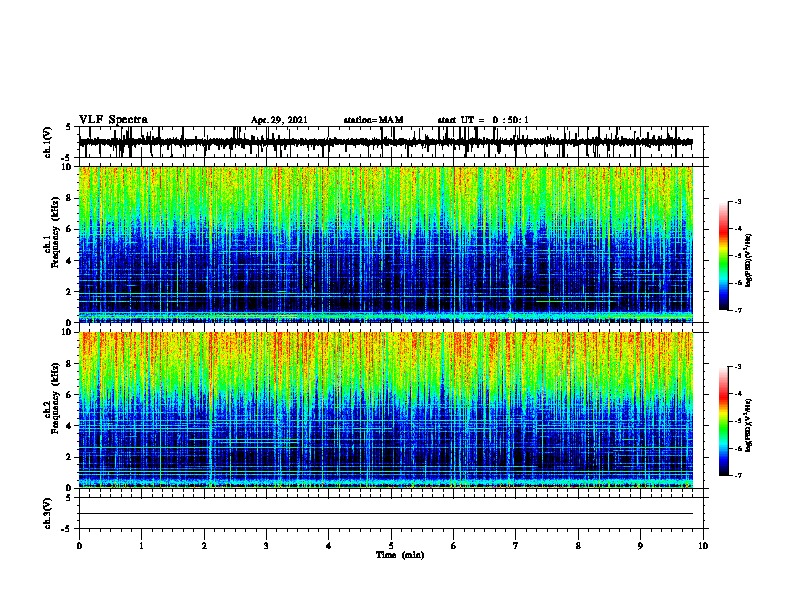This screenshot has height=612, width=792.
Task: Click time axis tick label "0"
Action: (x=79, y=546)
